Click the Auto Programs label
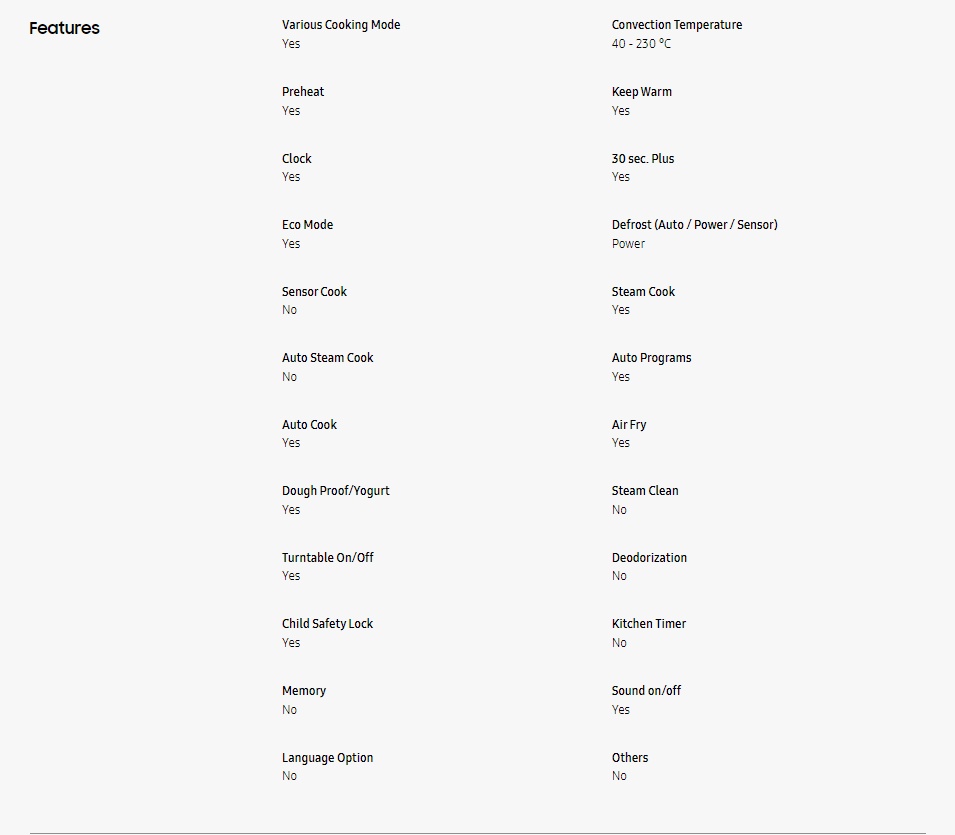955x835 pixels. (651, 358)
